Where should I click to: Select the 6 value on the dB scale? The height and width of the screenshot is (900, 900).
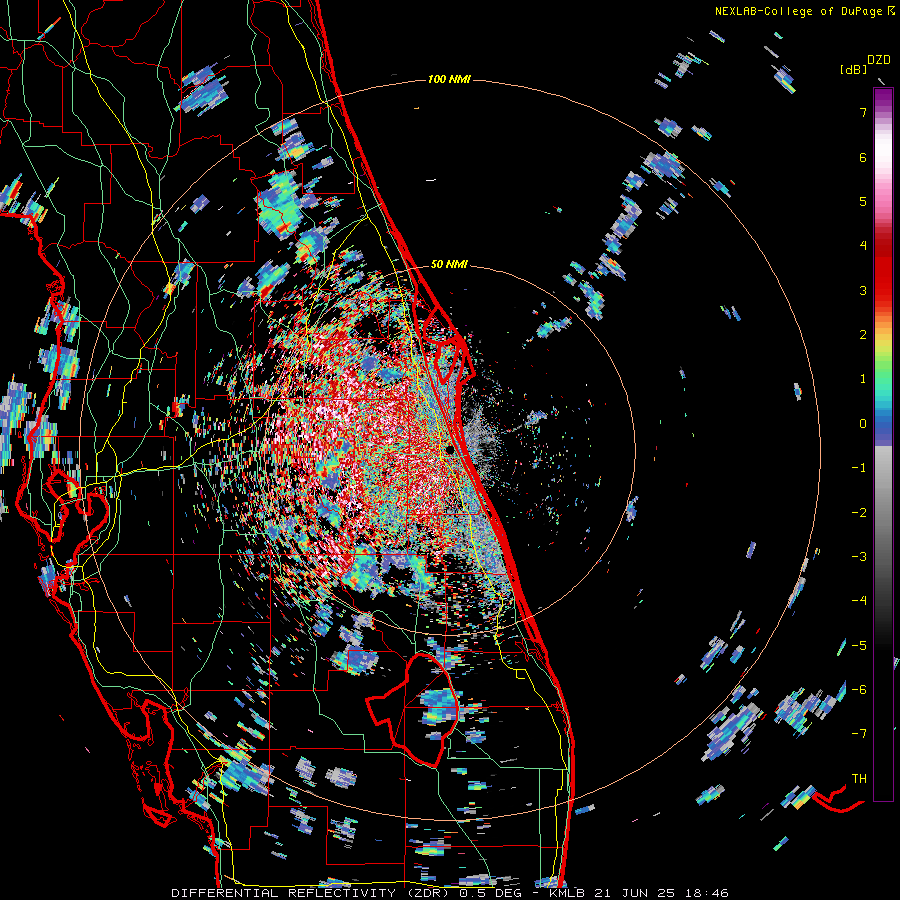point(863,157)
